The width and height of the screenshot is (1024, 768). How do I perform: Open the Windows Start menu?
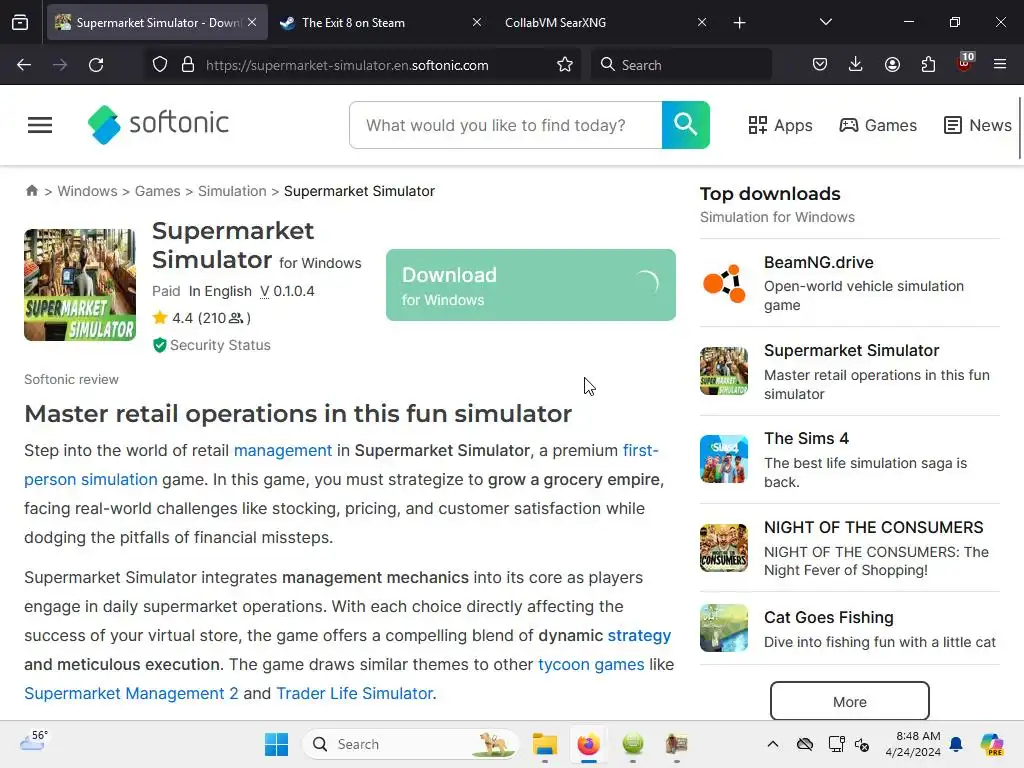coord(276,744)
